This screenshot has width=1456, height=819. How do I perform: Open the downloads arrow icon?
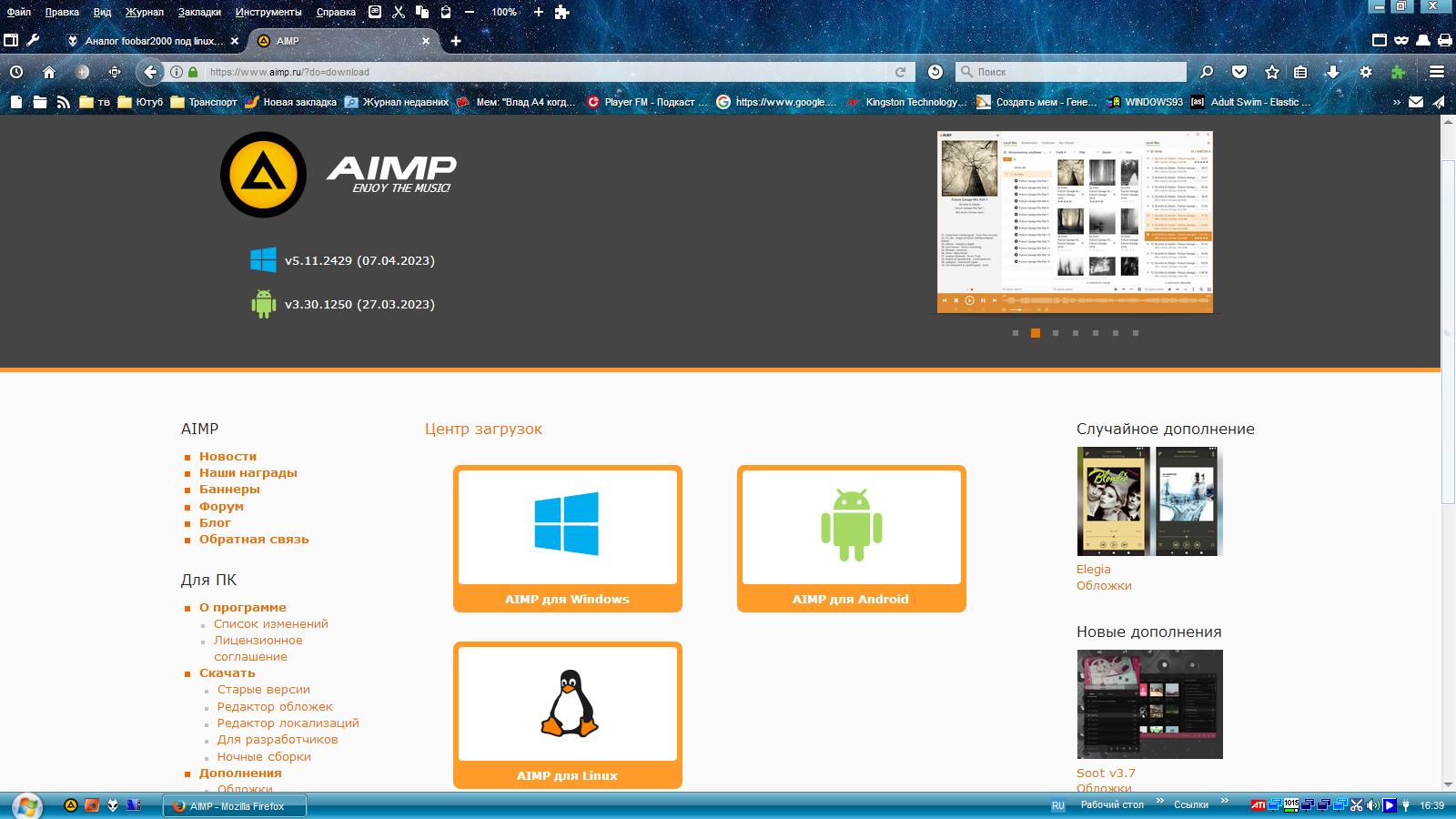point(1333,72)
